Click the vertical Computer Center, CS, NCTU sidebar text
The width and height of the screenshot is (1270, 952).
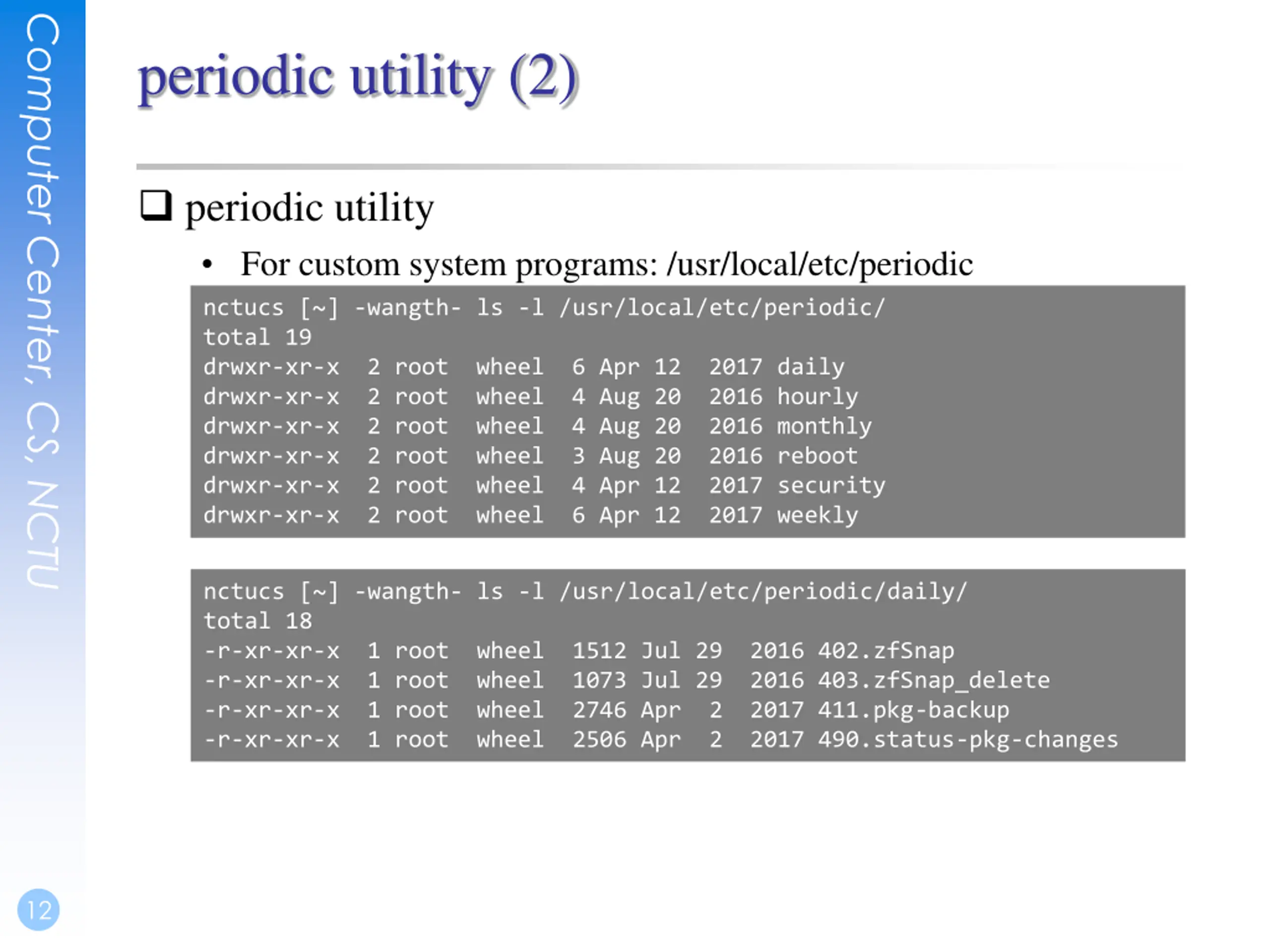(x=42, y=301)
